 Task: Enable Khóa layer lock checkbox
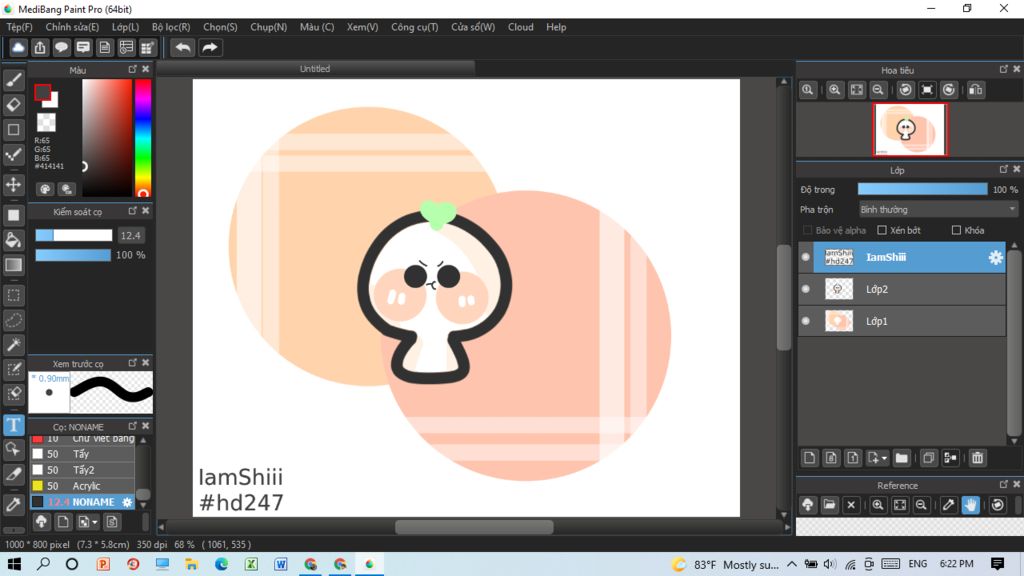click(956, 231)
